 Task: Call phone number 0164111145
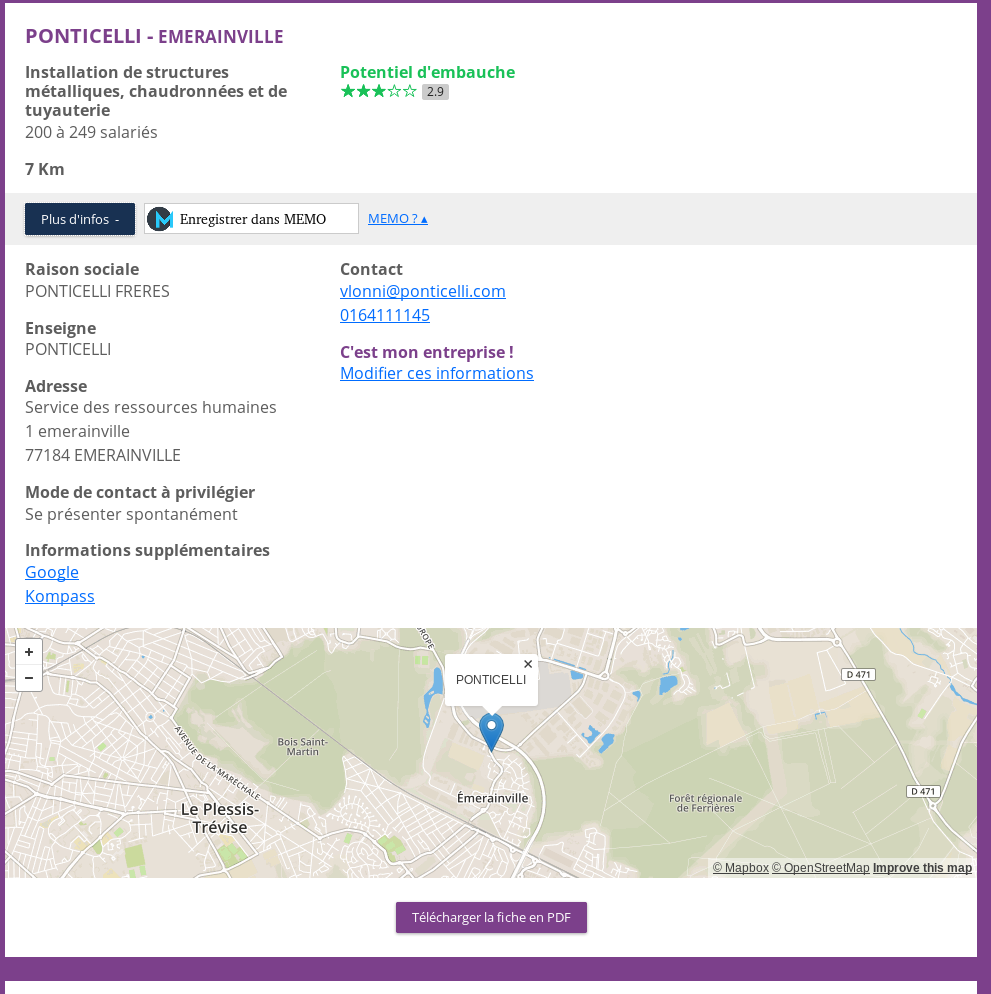(x=385, y=315)
